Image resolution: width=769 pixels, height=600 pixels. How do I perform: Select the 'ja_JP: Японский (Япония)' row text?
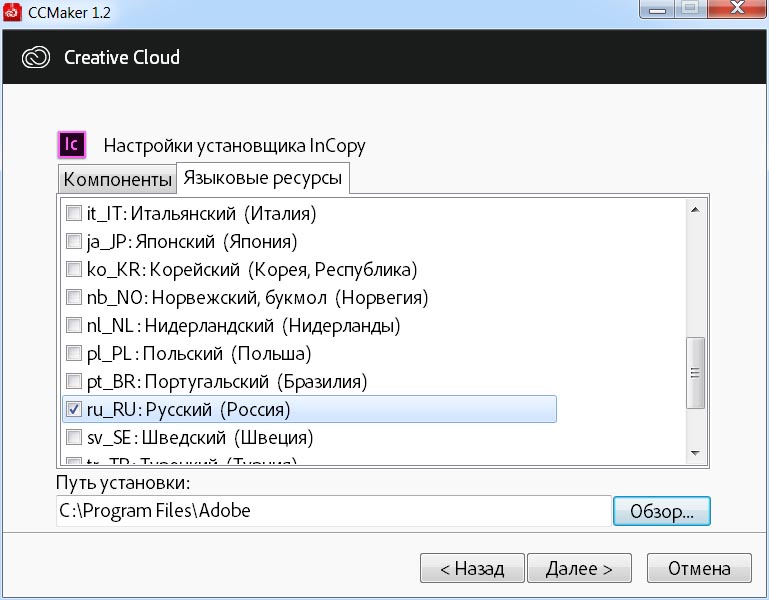pos(192,241)
